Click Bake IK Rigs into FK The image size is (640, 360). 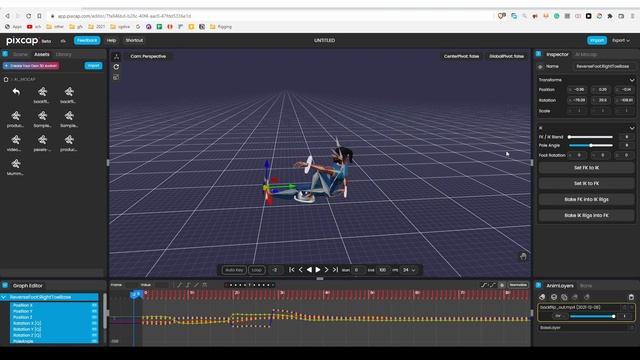coord(586,216)
